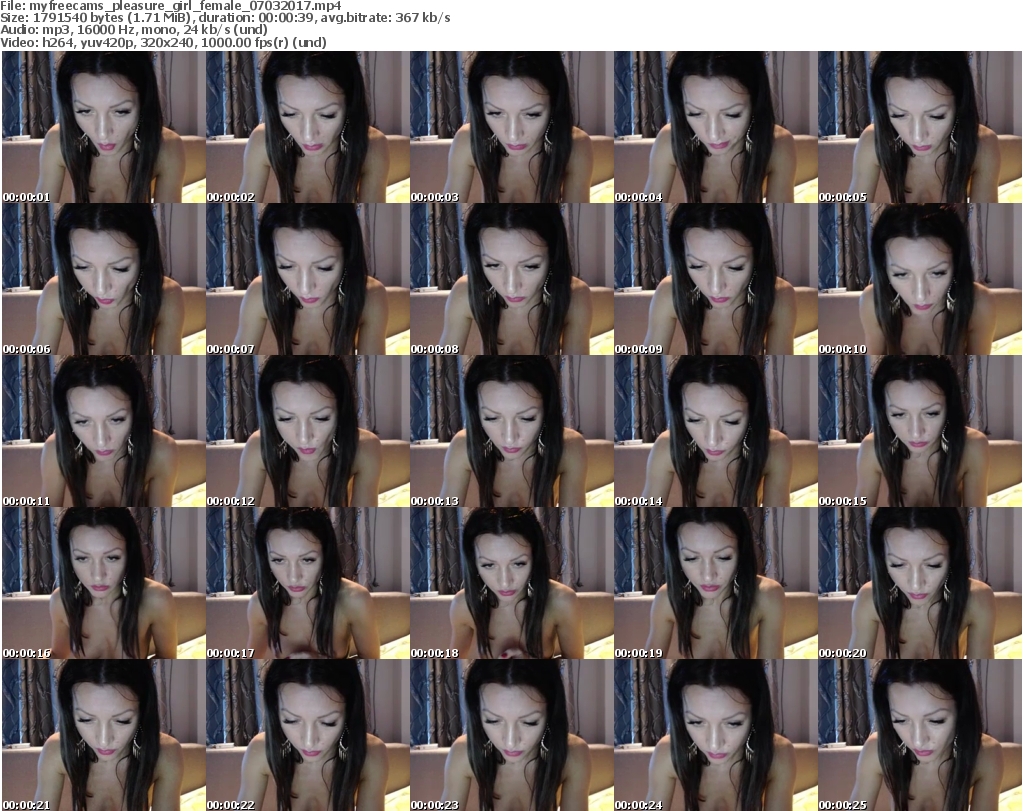Click the frame stamped 00:00:13

[512, 432]
